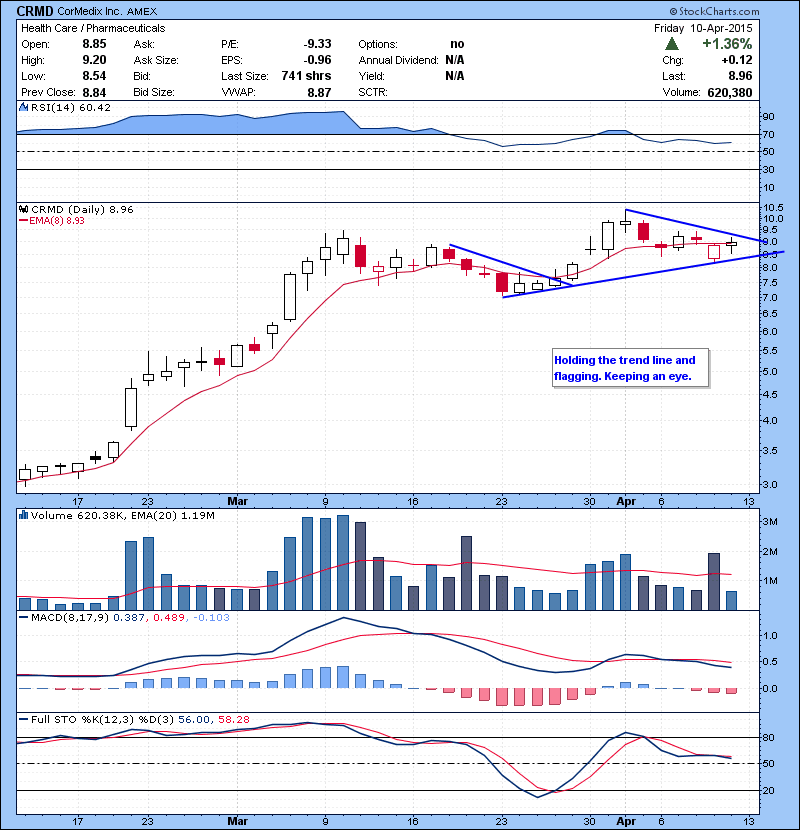The image size is (800, 830).
Task: Click the CRMD (Daily) 8.96 legend label
Action: (83, 209)
